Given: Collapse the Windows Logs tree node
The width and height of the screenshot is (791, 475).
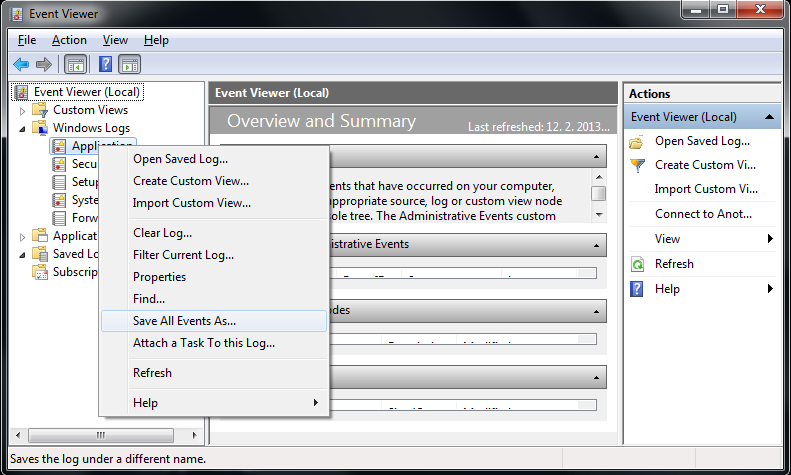Looking at the screenshot, I should [x=23, y=128].
